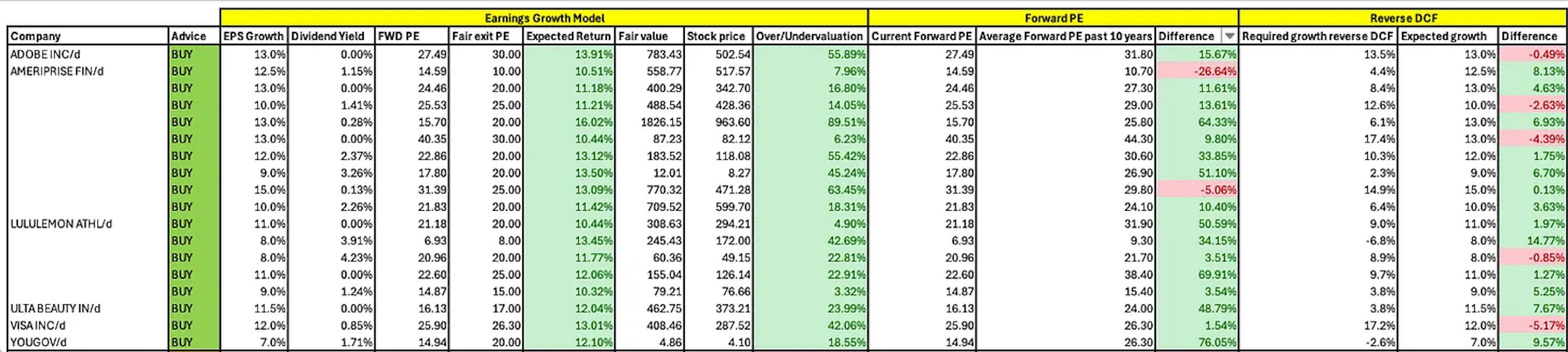Select the BUY cell in YOUGOV/d row
The width and height of the screenshot is (1568, 352).
[x=194, y=342]
